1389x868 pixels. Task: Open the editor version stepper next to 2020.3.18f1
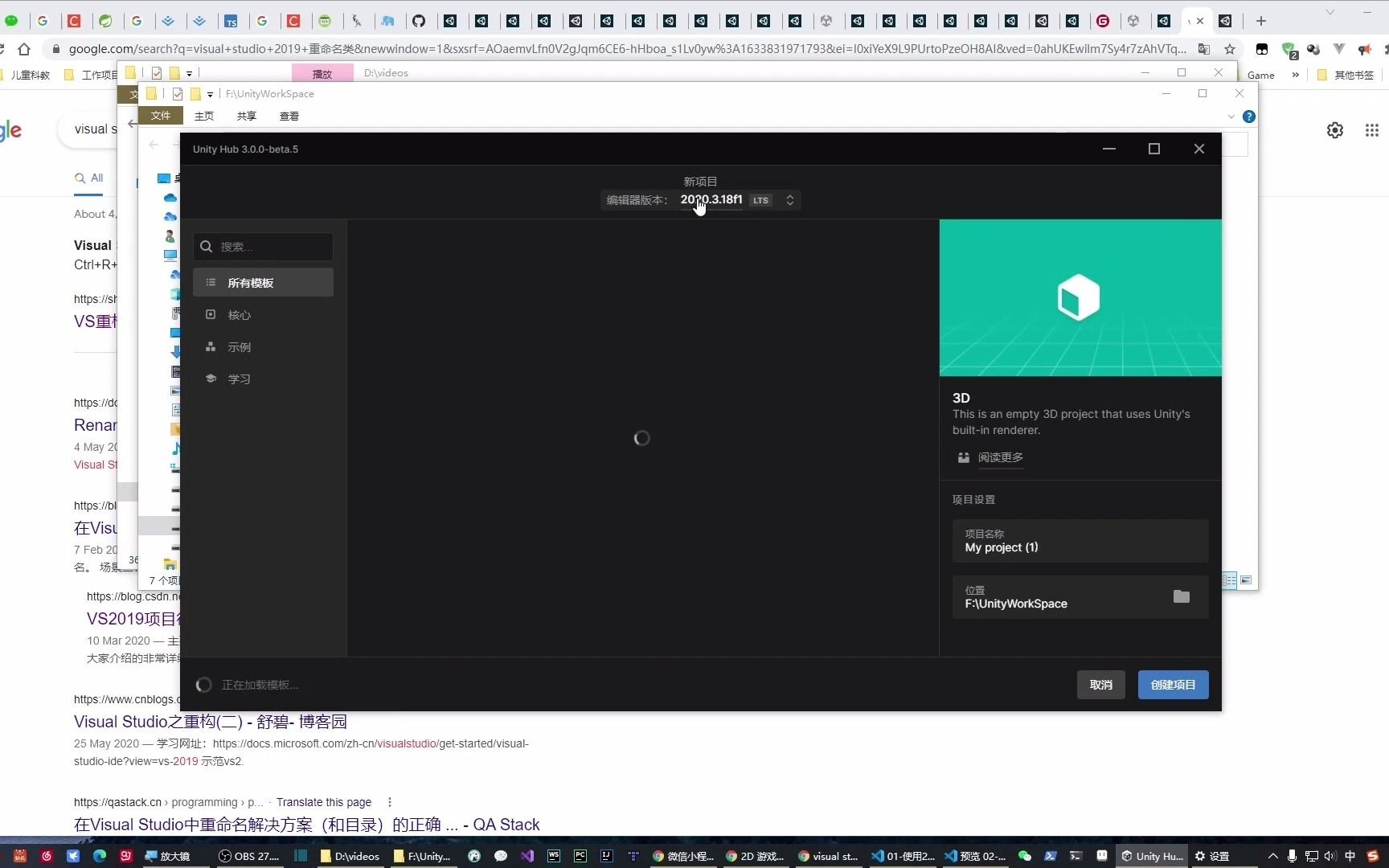coord(790,200)
